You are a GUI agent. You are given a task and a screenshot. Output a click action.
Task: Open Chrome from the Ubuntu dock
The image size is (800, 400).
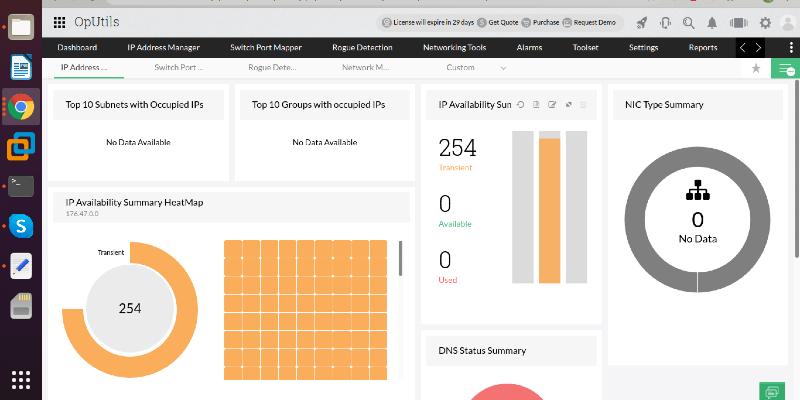(21, 107)
